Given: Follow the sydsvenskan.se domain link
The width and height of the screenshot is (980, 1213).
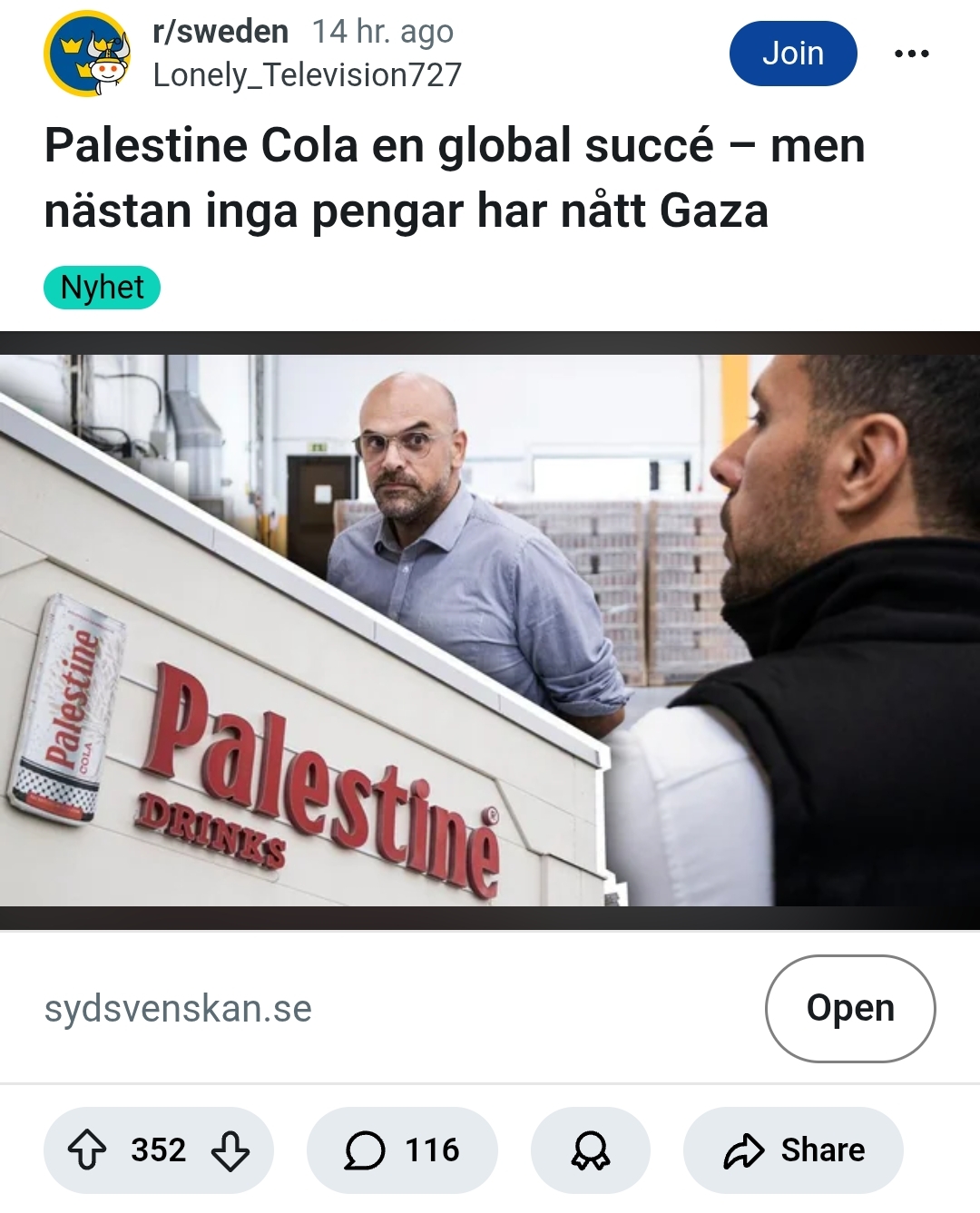Looking at the screenshot, I should [178, 1008].
